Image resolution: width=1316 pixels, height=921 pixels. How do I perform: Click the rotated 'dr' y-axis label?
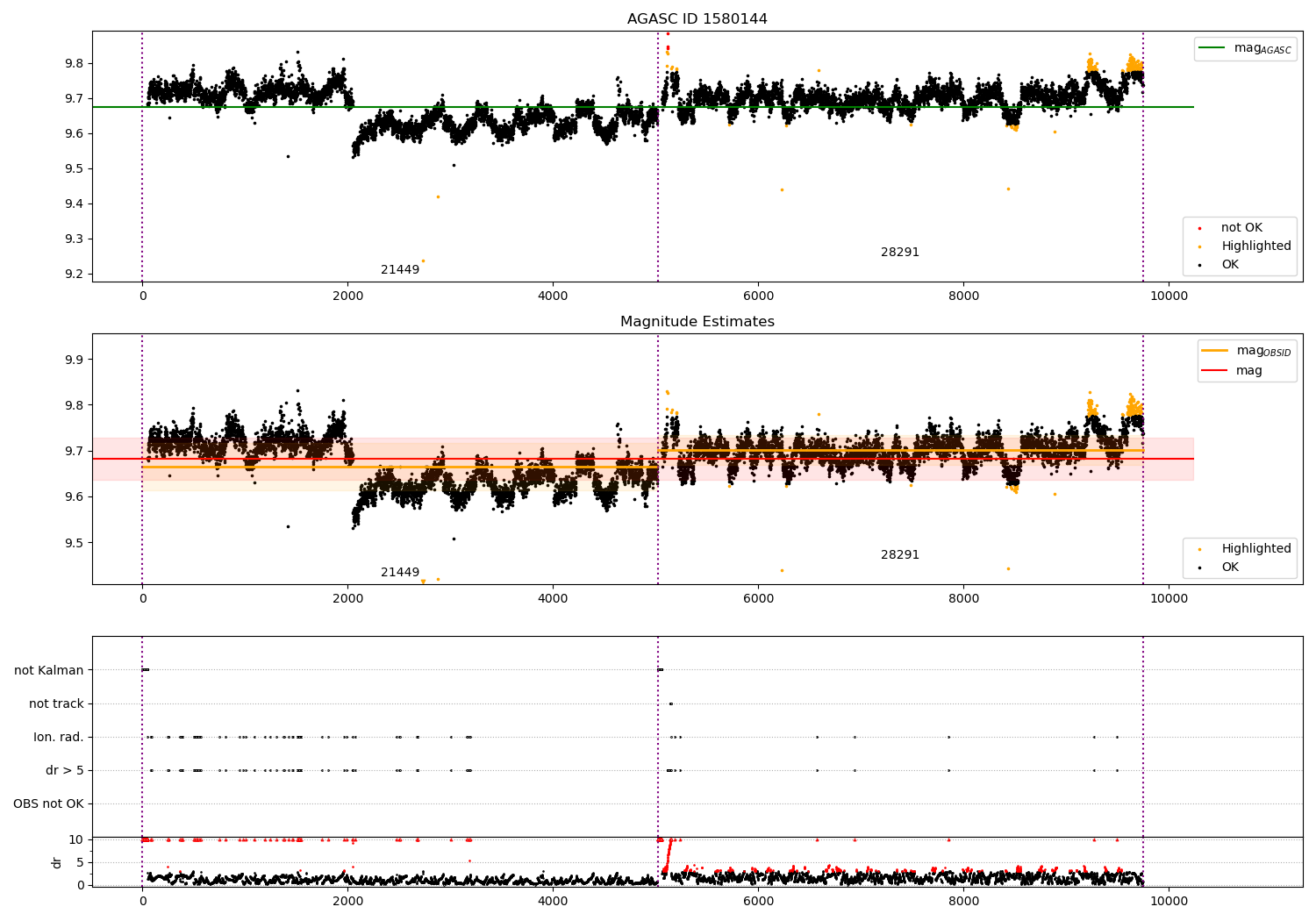point(57,862)
